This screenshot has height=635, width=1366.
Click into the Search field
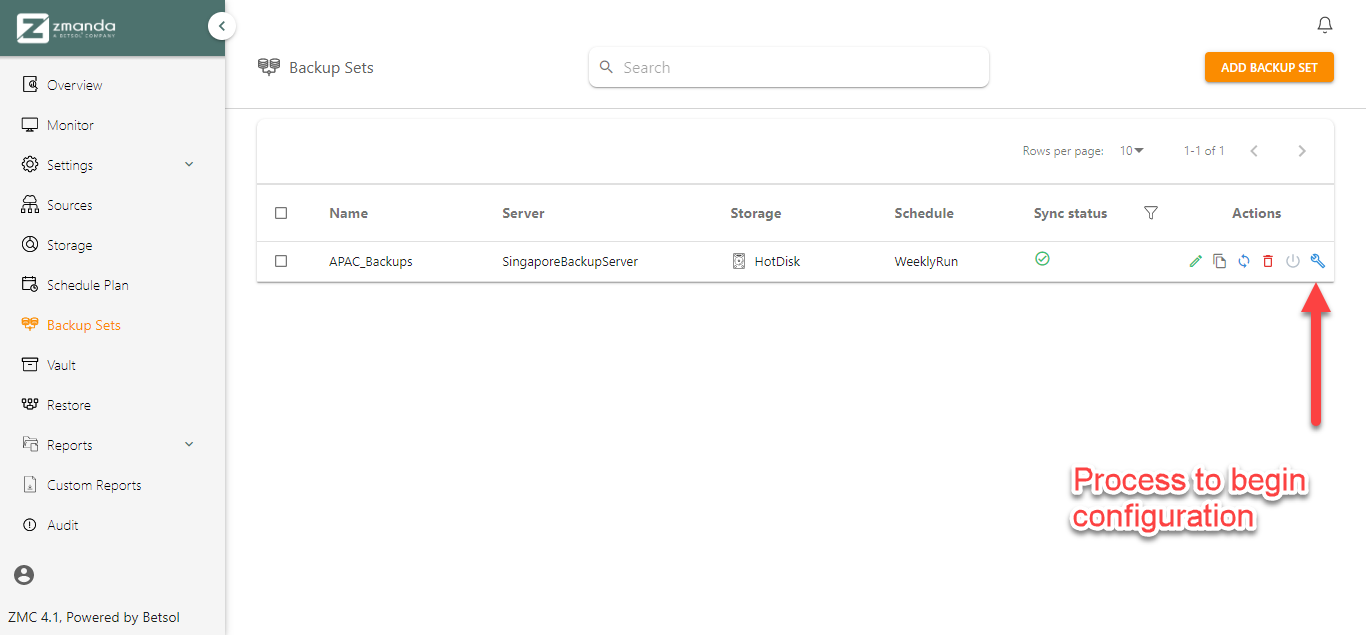point(789,67)
